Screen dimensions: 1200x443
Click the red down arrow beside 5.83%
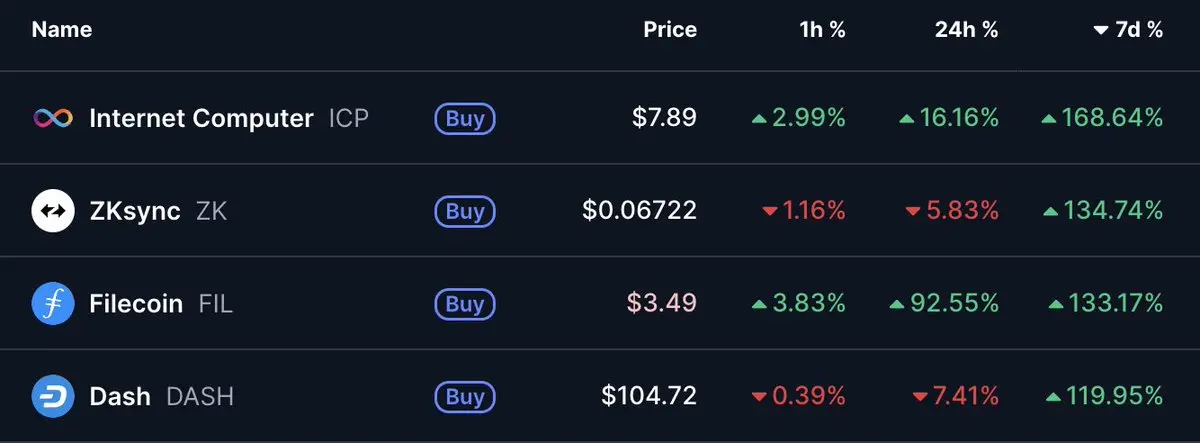pyautogui.click(x=913, y=211)
